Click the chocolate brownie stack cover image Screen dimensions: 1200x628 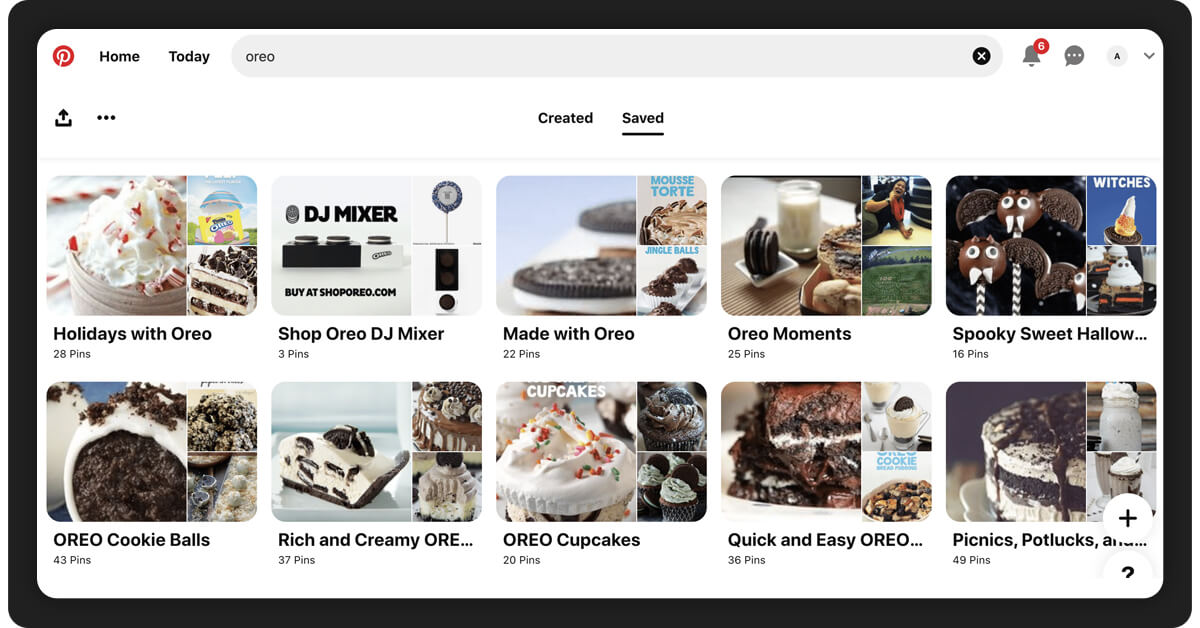(791, 452)
